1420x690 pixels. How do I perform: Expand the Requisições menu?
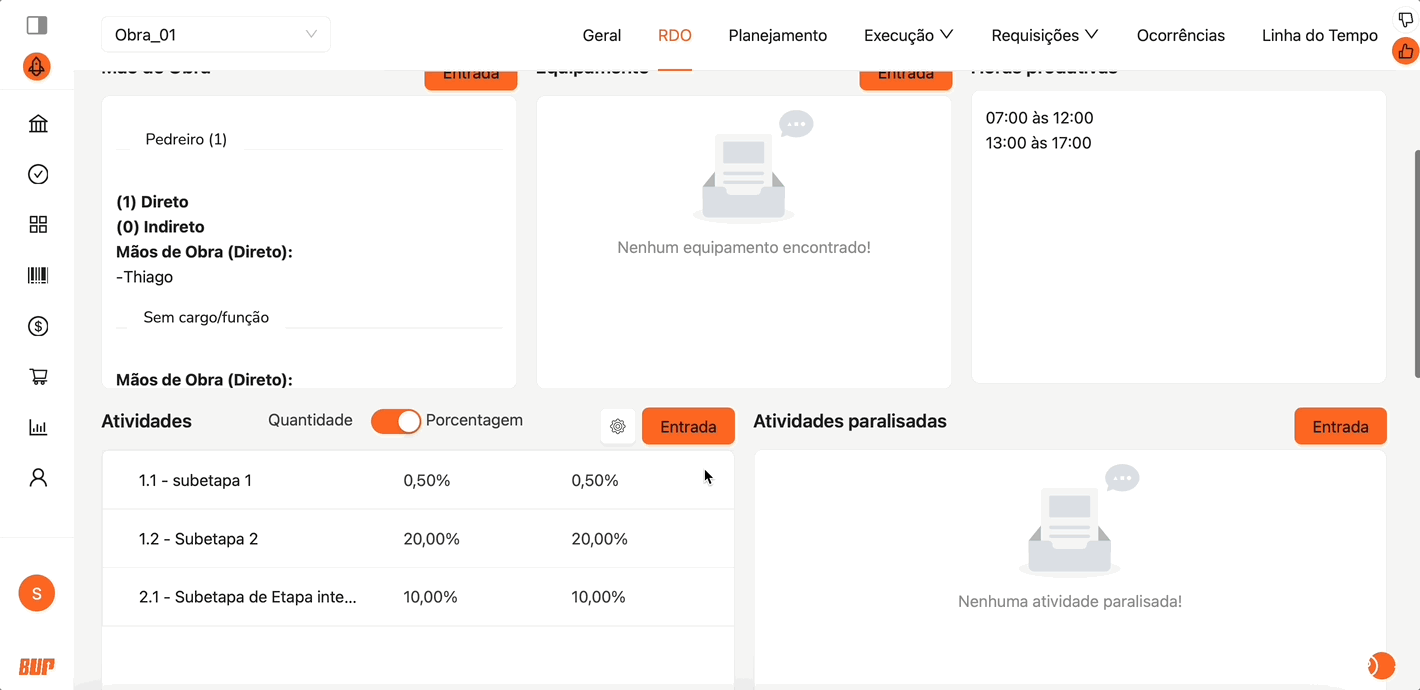[1044, 35]
